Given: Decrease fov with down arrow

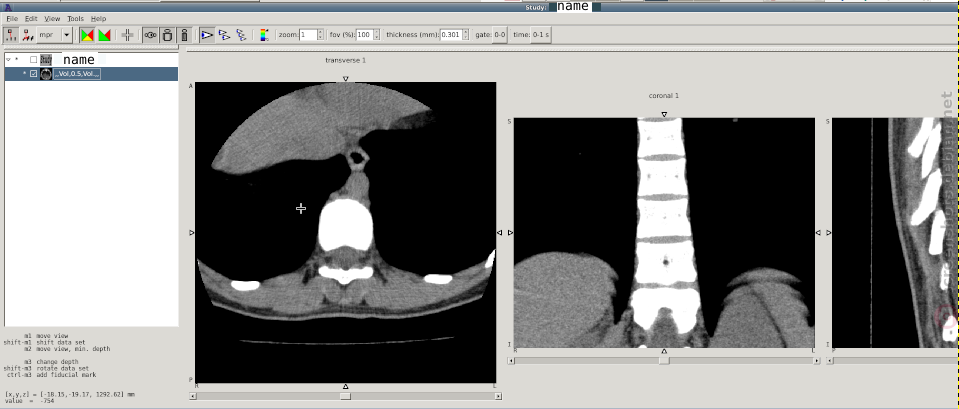Looking at the screenshot, I should [377, 38].
